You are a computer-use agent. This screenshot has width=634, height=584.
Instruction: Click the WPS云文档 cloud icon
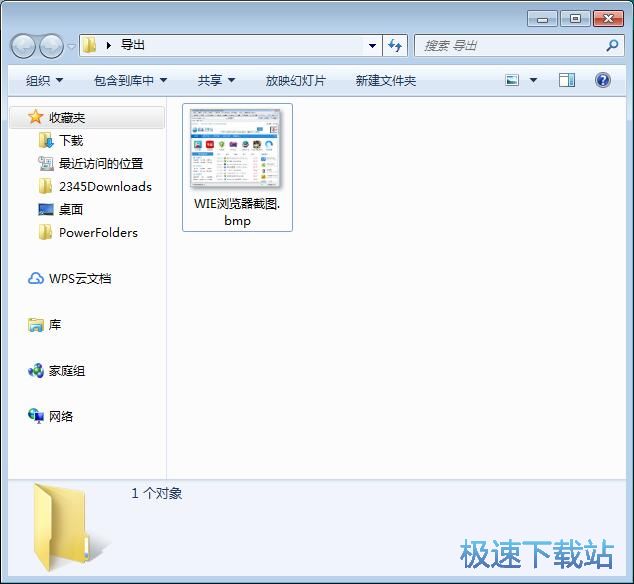click(36, 278)
